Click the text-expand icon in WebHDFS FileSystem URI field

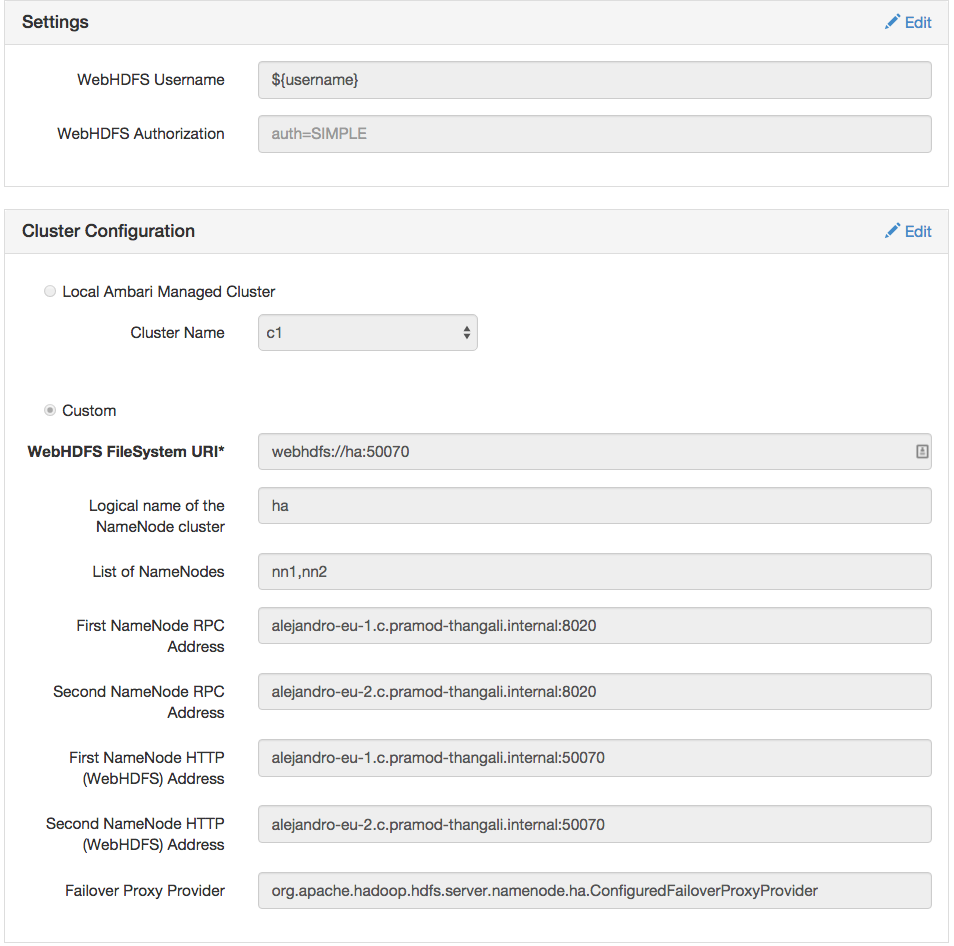(920, 451)
